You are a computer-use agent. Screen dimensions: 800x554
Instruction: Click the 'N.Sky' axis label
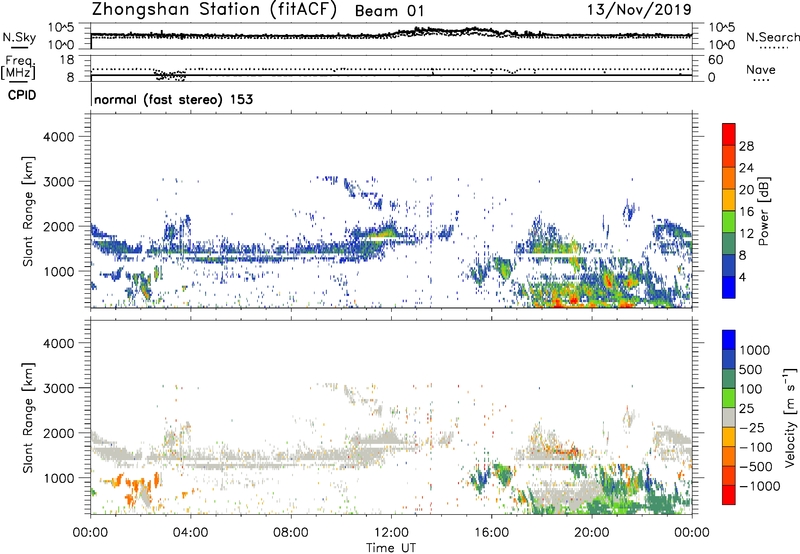(19, 37)
